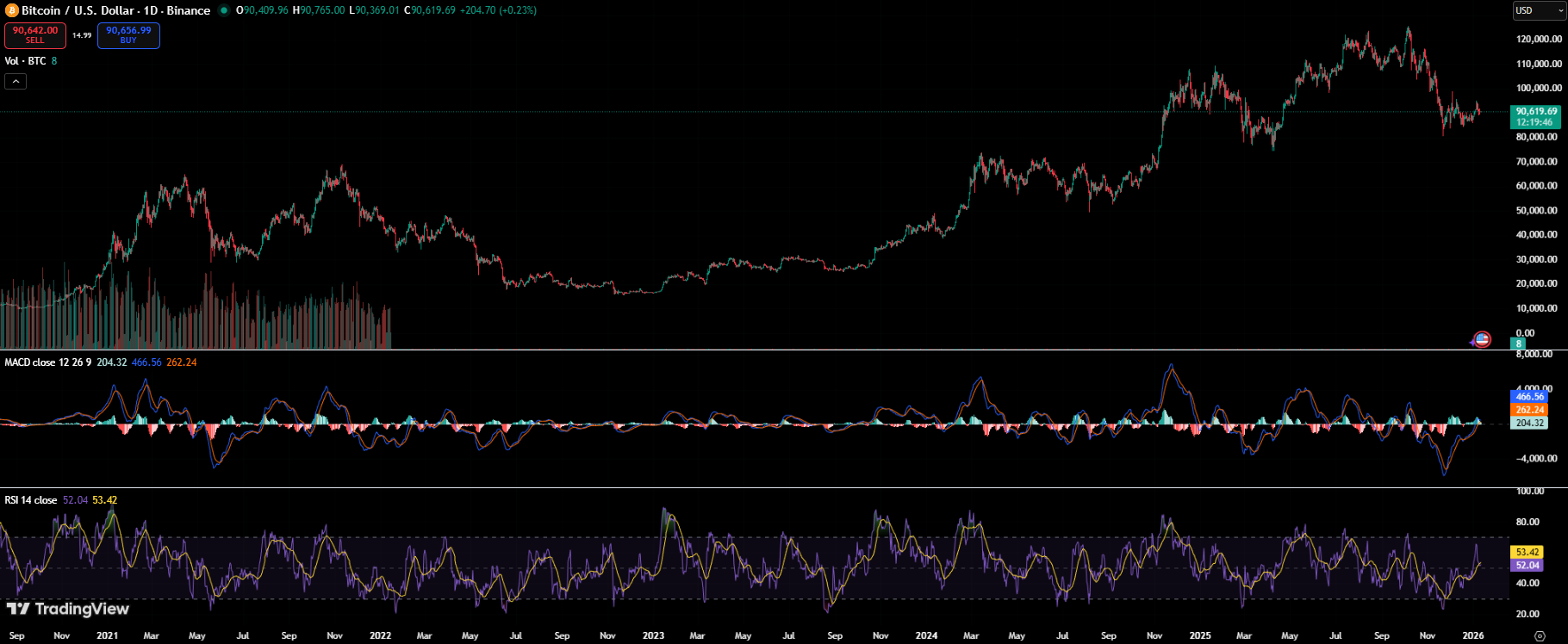
Task: Click the 2026 label on time axis
Action: point(1473,635)
